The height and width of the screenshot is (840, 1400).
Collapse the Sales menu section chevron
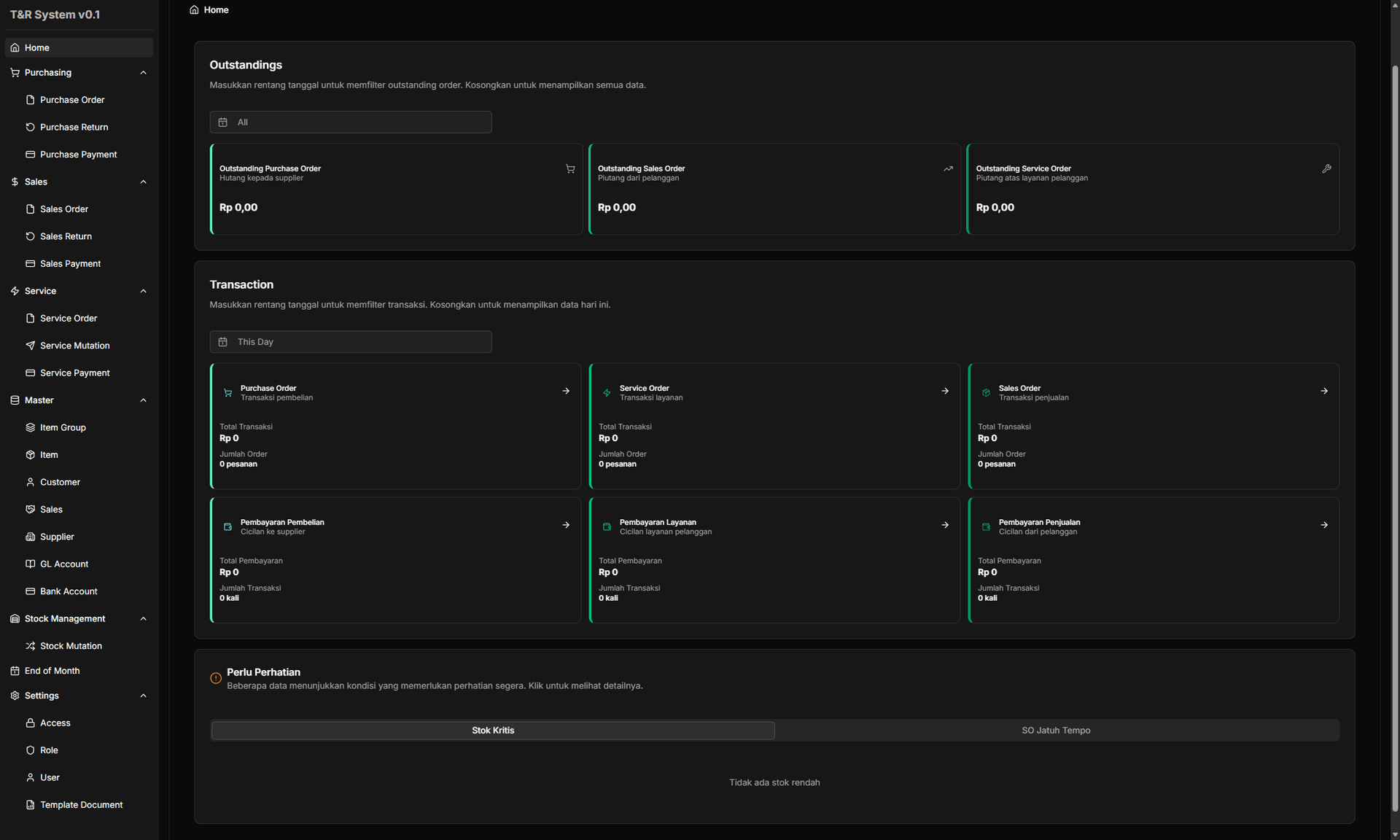coord(143,182)
